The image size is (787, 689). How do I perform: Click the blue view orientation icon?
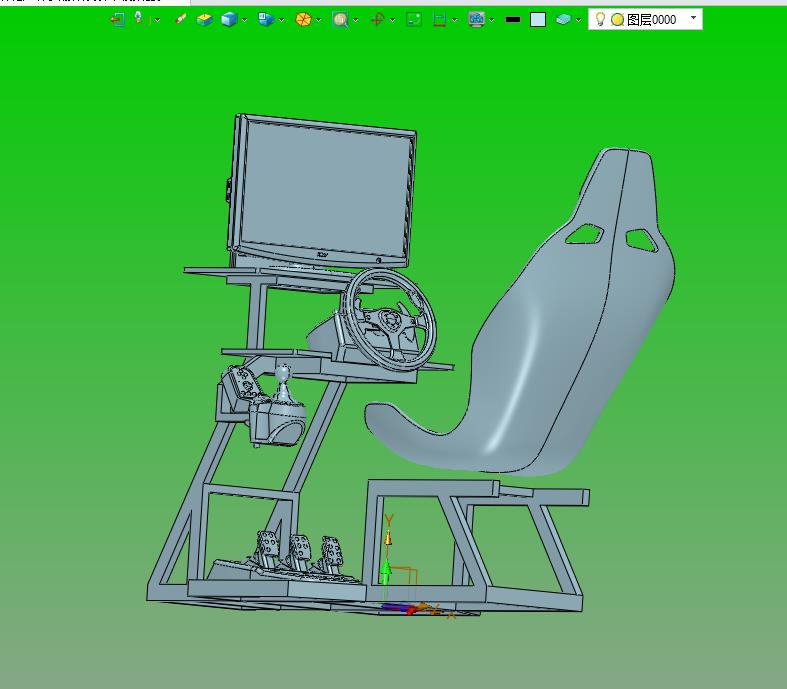click(266, 20)
